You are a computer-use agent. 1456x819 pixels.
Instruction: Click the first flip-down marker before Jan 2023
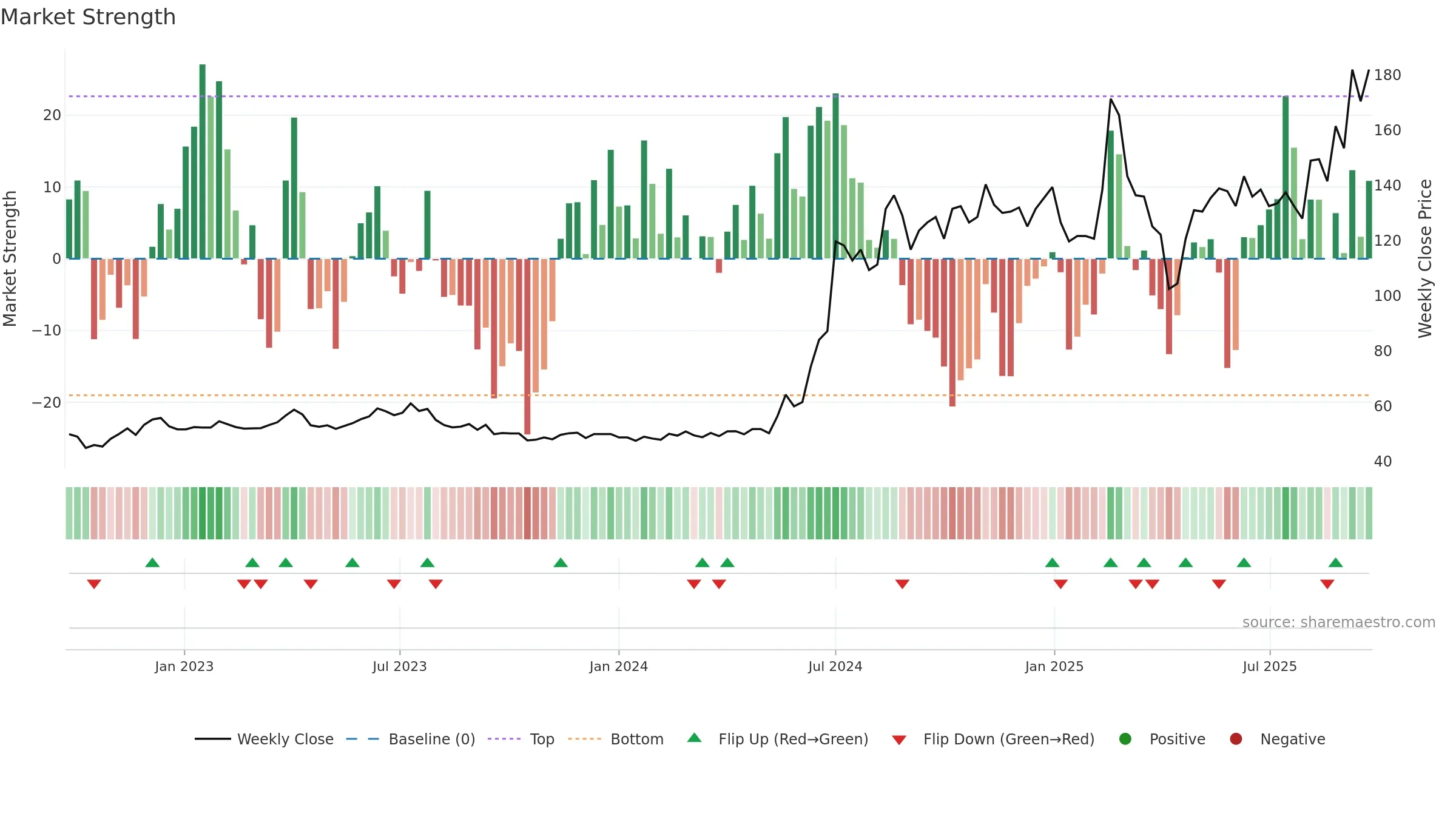94,584
